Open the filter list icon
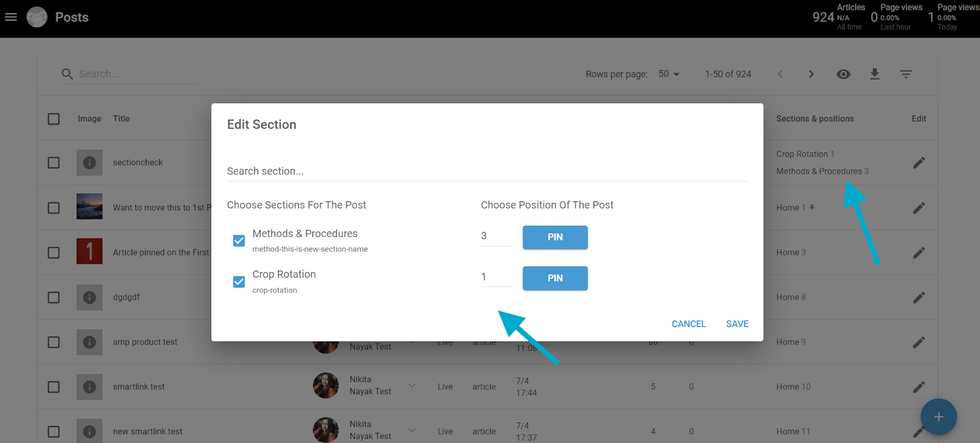The image size is (980, 443). pyautogui.click(x=906, y=75)
